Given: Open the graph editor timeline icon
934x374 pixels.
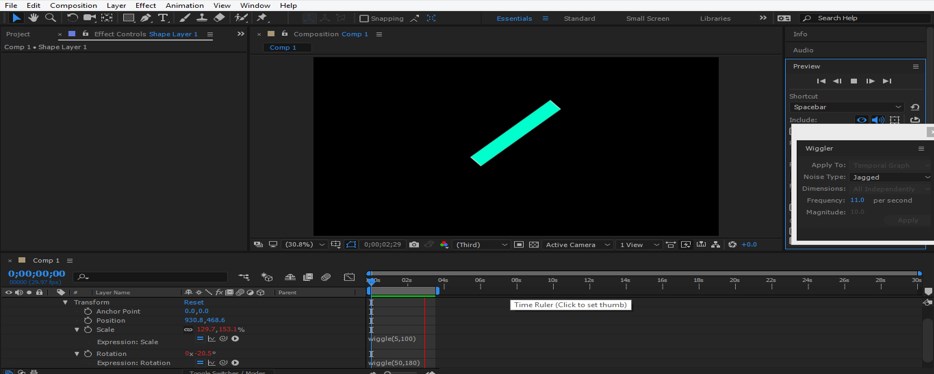Looking at the screenshot, I should [x=350, y=277].
